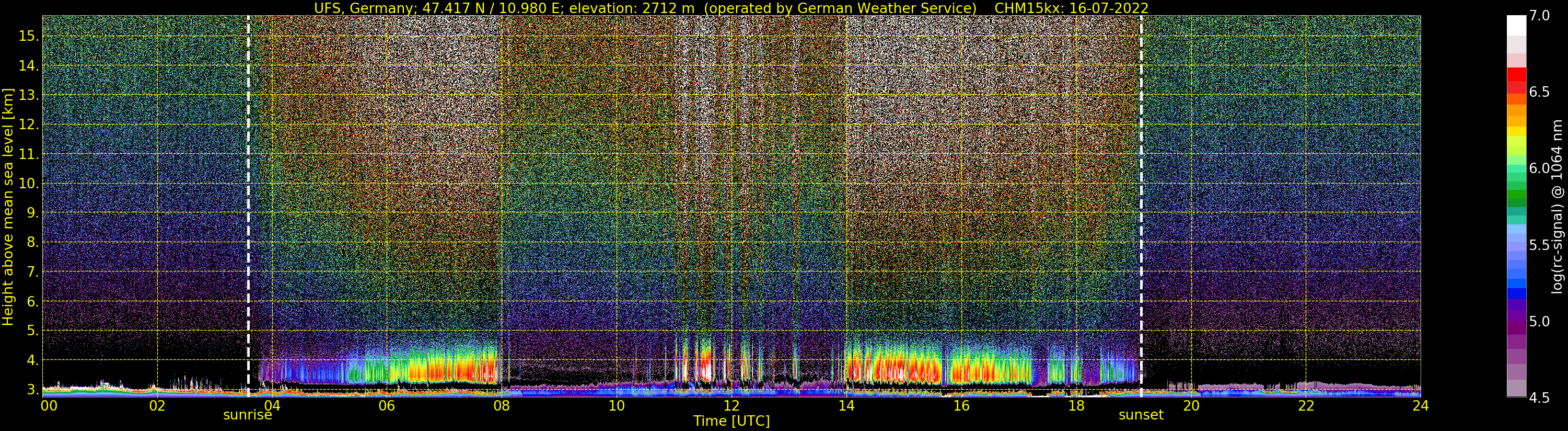Click the "10." height axis tick label
This screenshot has height=431, width=1568.
click(29, 183)
